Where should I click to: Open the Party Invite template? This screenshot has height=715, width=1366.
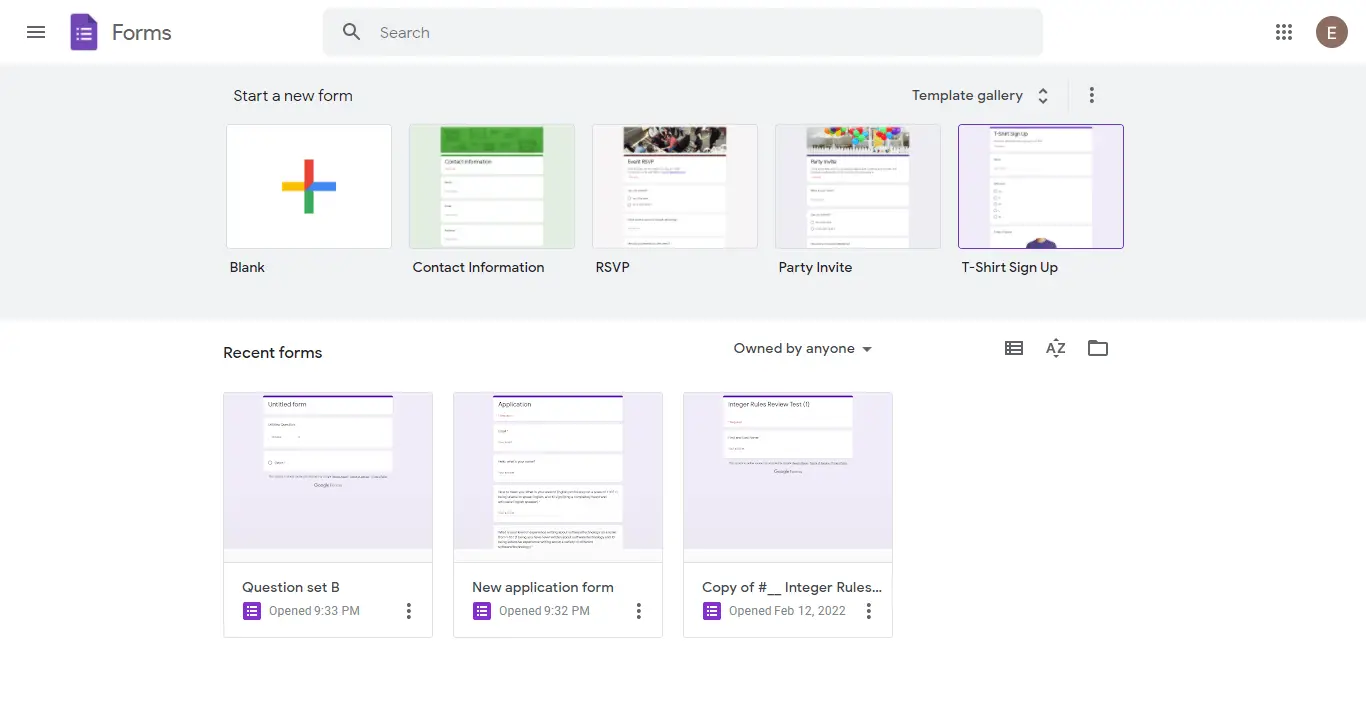point(858,186)
